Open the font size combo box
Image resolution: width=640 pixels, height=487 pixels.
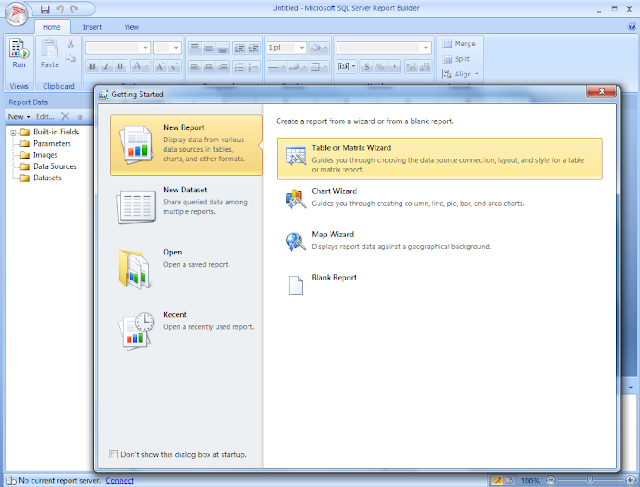[167, 48]
